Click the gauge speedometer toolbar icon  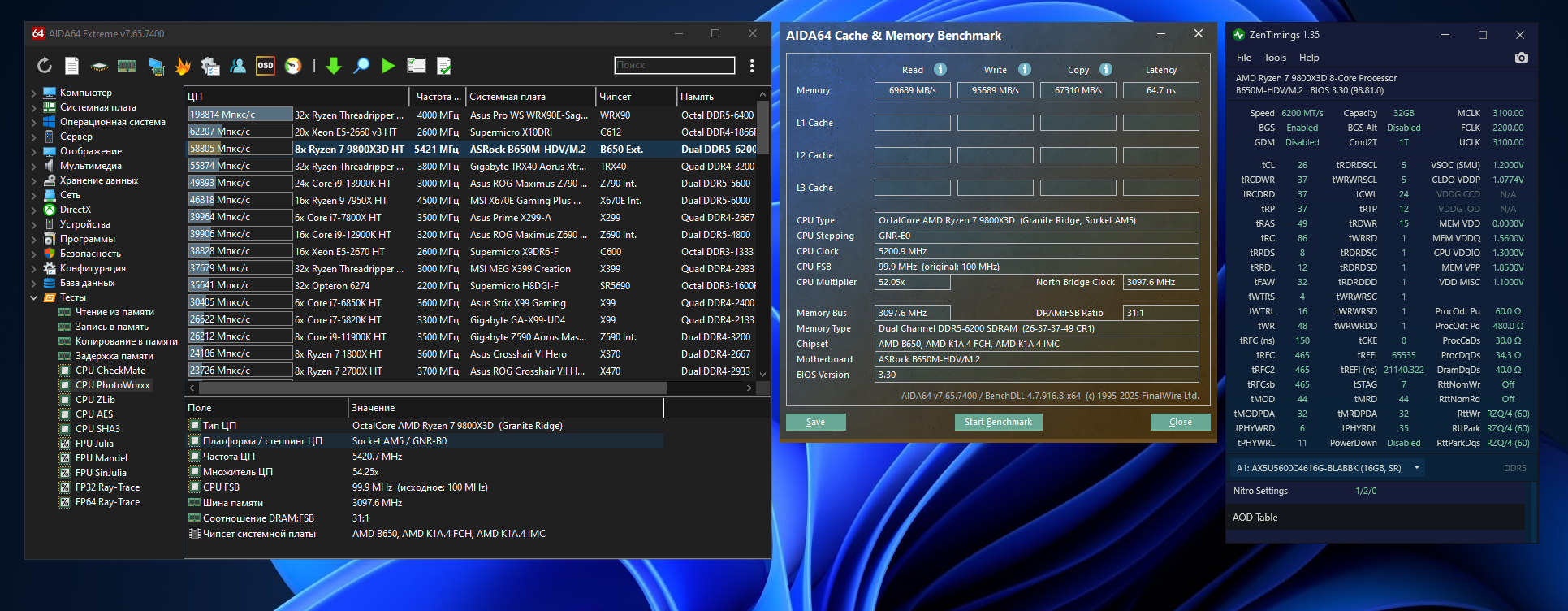coord(293,66)
